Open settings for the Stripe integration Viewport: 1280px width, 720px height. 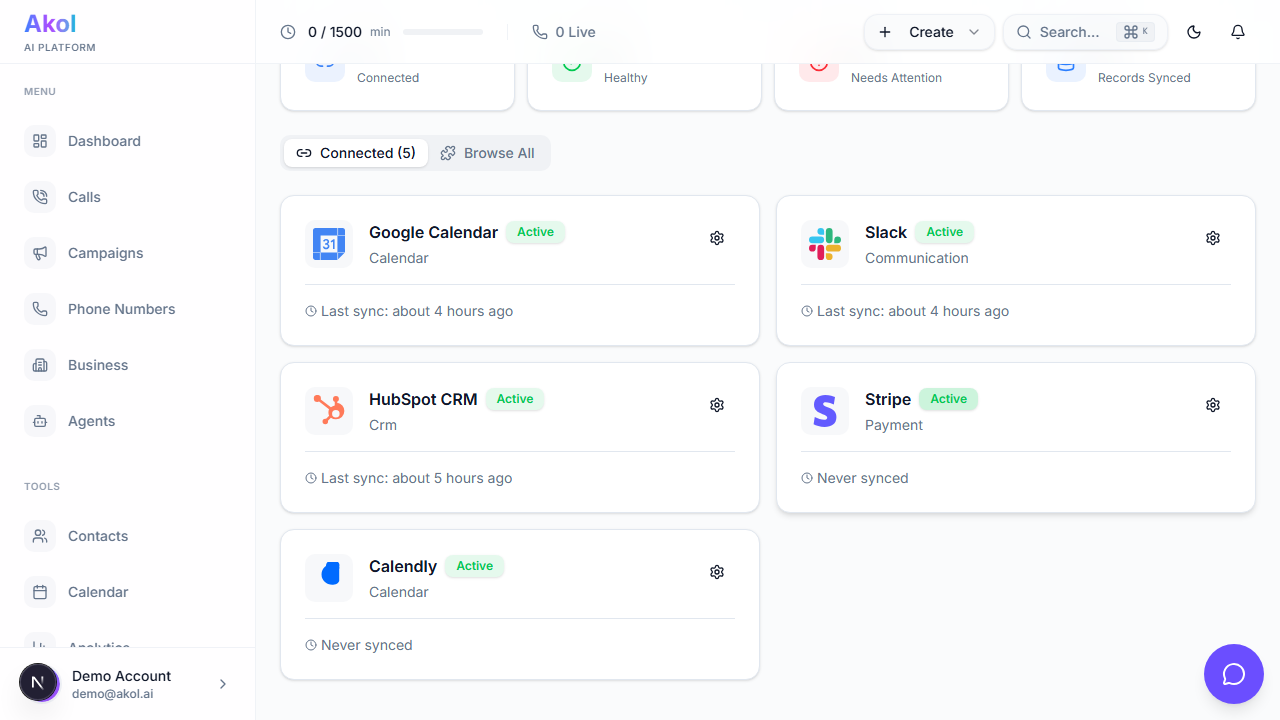[1213, 405]
